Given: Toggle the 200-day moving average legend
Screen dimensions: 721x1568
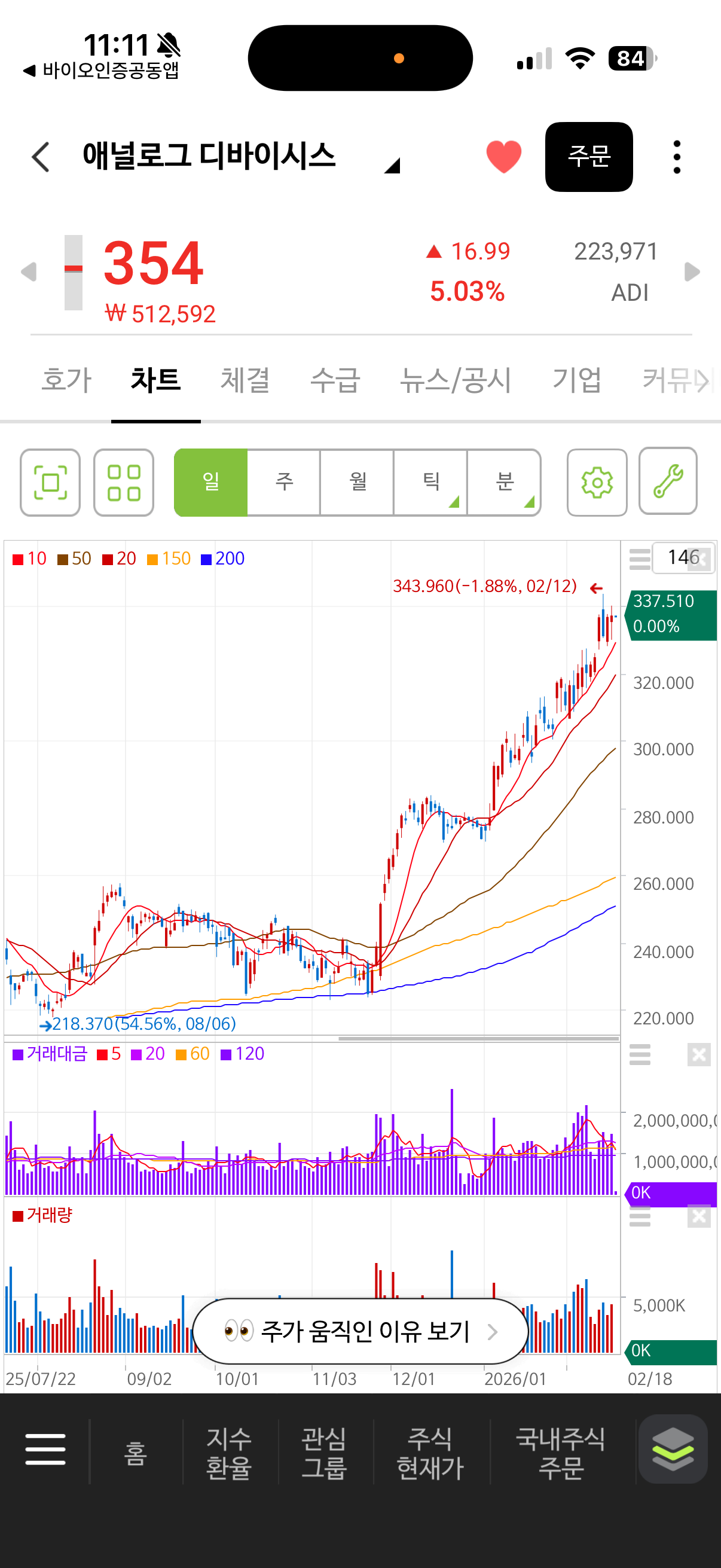Looking at the screenshot, I should click(222, 559).
